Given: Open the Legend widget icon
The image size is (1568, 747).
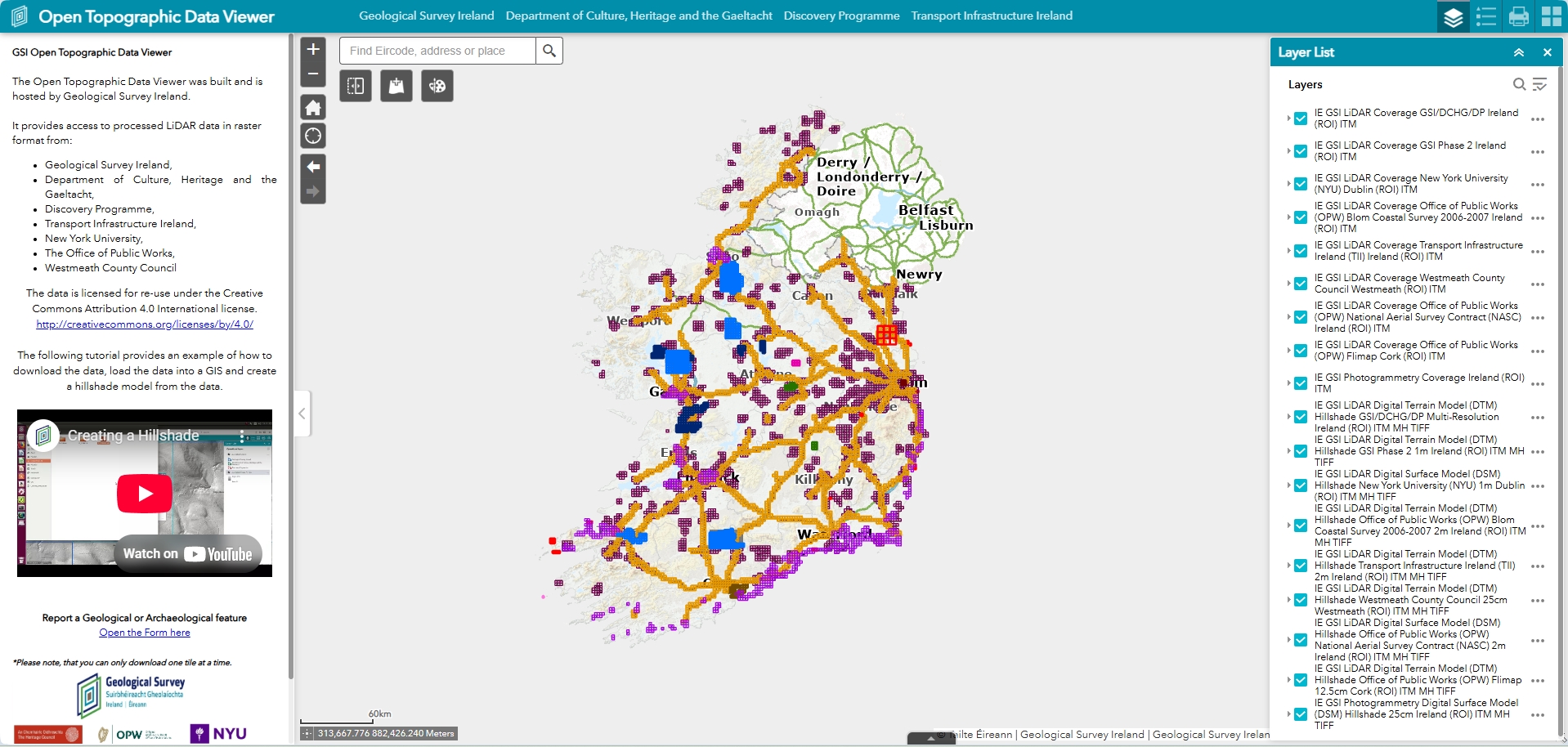Looking at the screenshot, I should pyautogui.click(x=1486, y=16).
